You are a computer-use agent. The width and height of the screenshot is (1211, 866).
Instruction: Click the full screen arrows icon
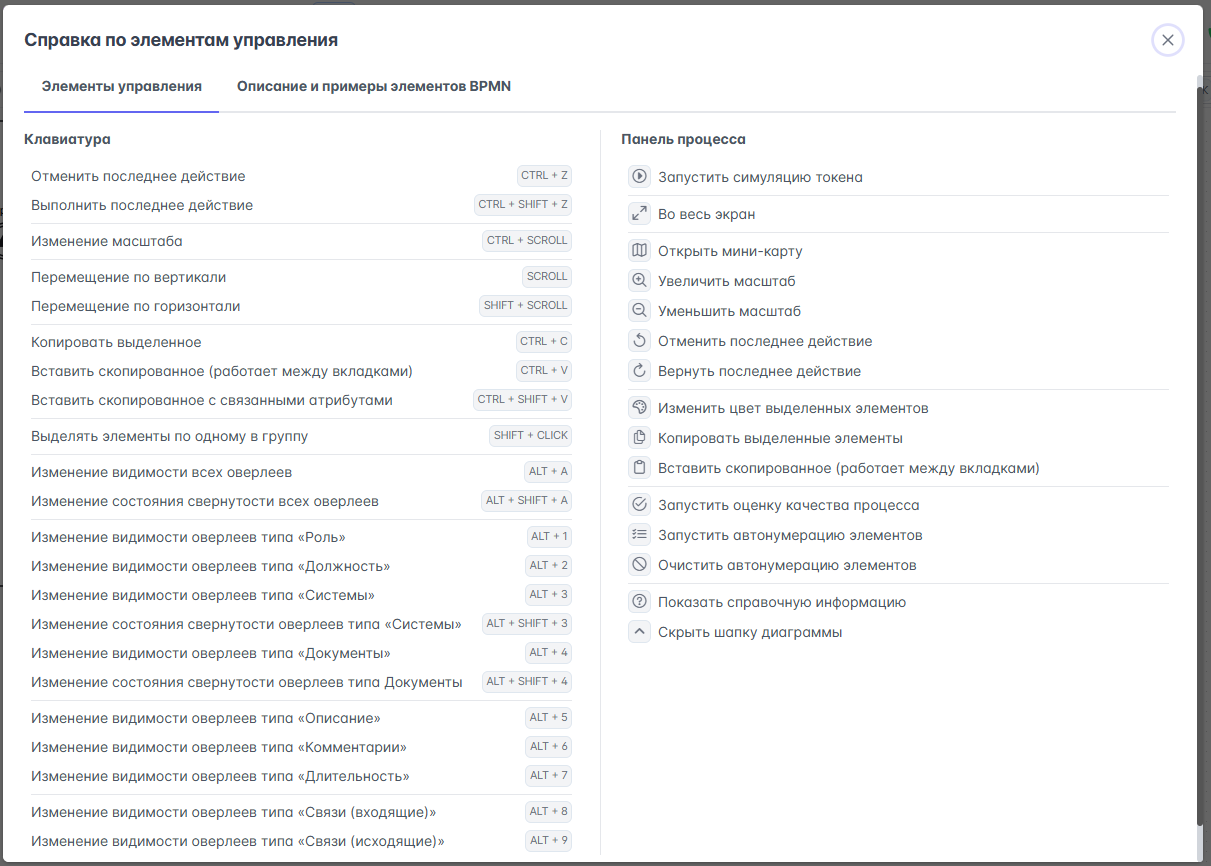coord(639,214)
